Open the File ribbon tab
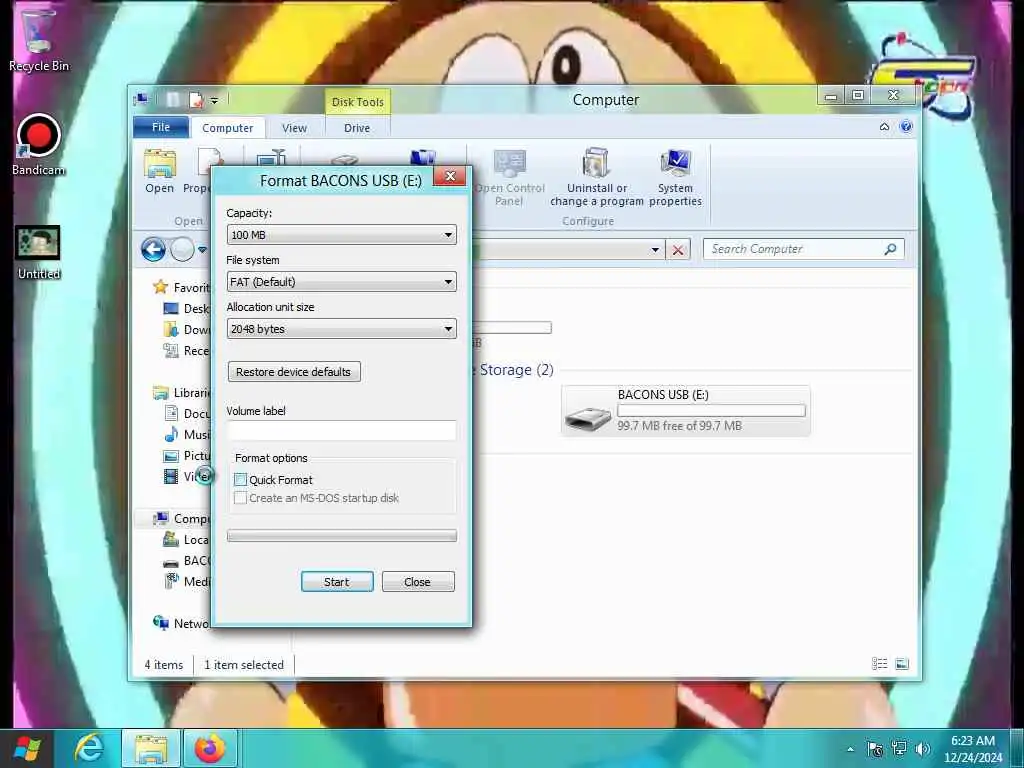1024x768 pixels. (x=161, y=127)
